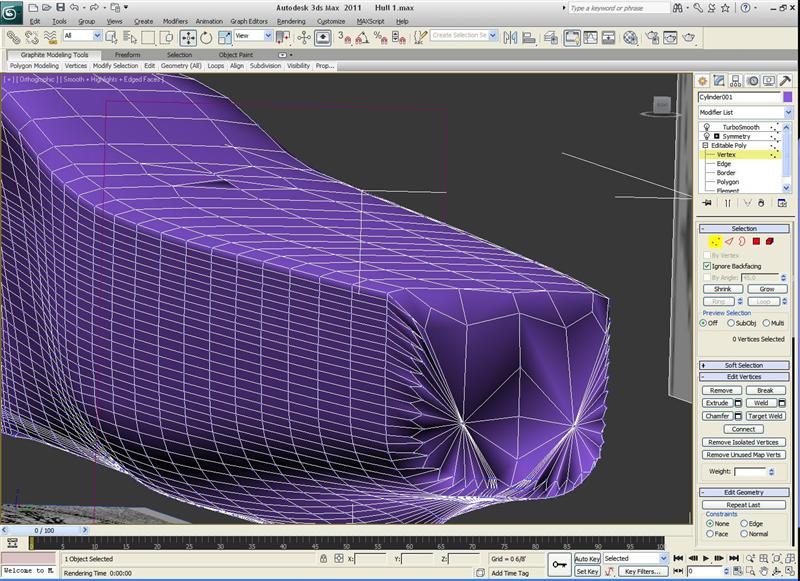Toggle Symmetry modifier lightbulb visibility
Viewport: 800px width, 581px height.
pyautogui.click(x=707, y=136)
